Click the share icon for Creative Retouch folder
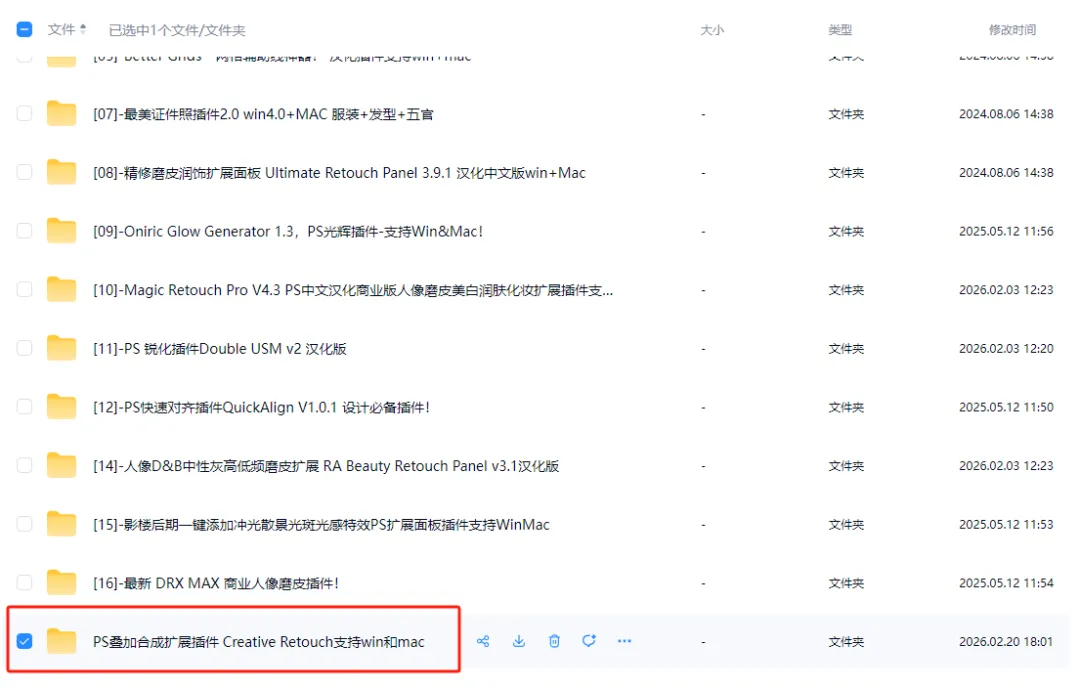1080x688 pixels. click(x=483, y=641)
